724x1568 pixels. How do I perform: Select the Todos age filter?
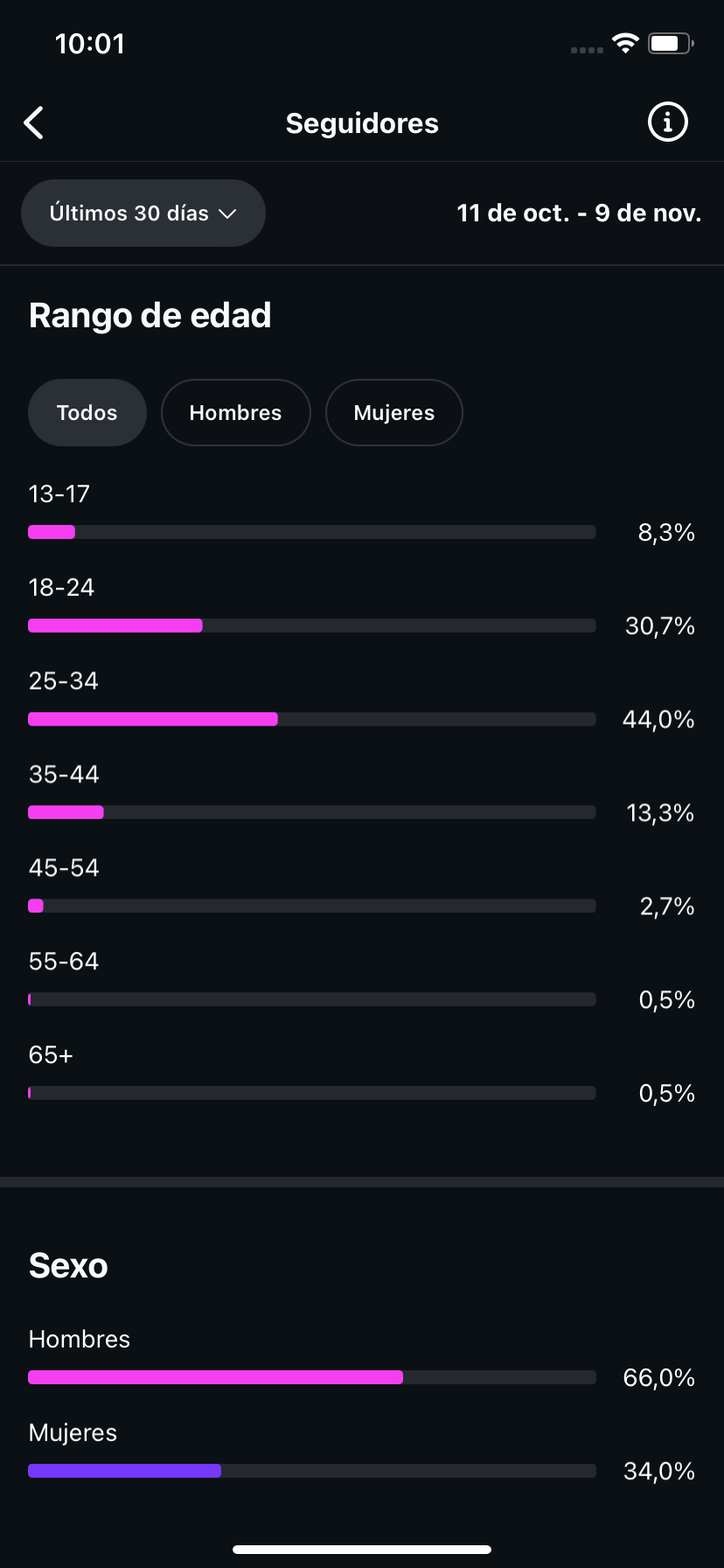tap(87, 413)
